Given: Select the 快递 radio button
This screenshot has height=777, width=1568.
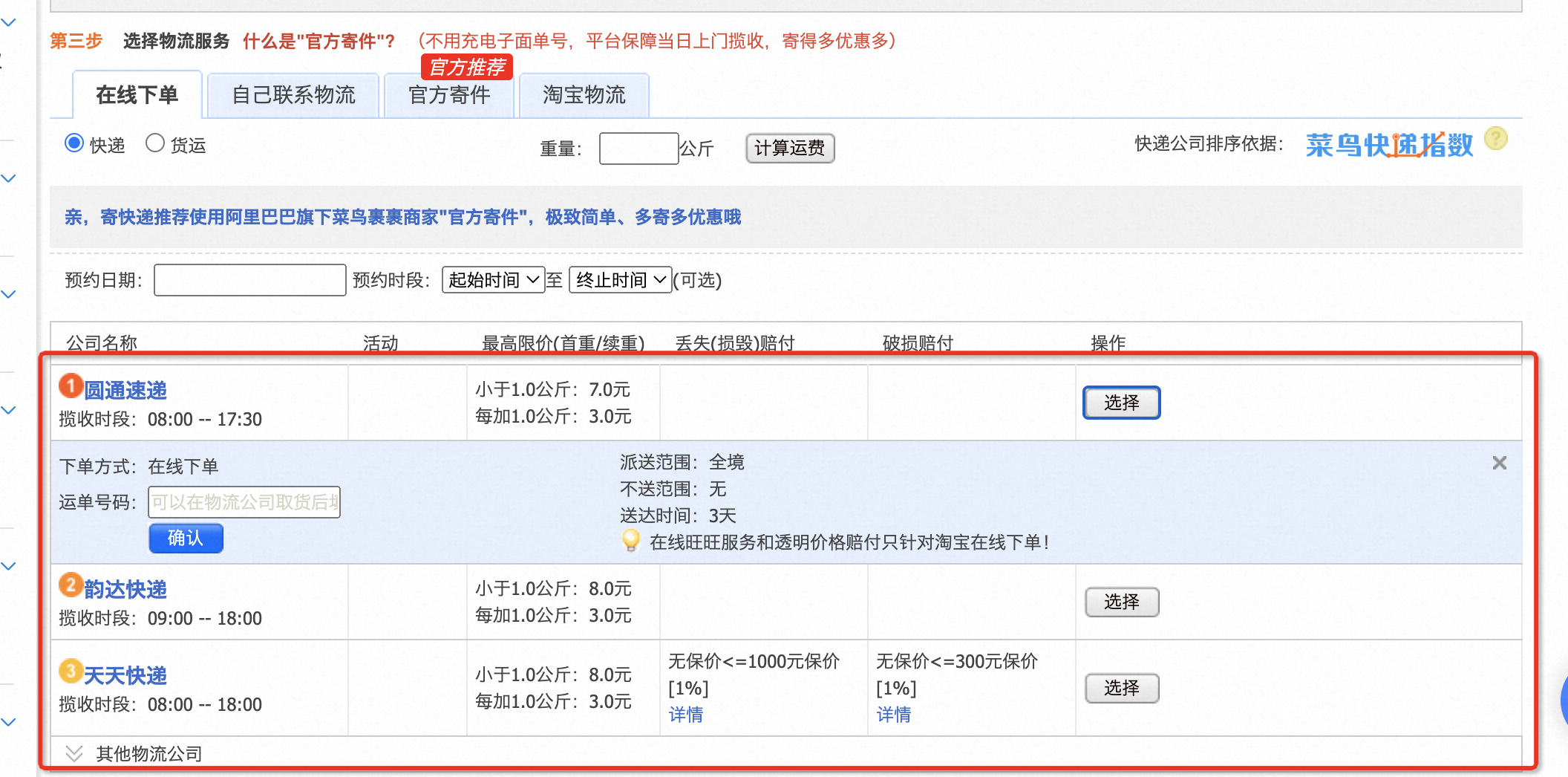Looking at the screenshot, I should pos(74,143).
